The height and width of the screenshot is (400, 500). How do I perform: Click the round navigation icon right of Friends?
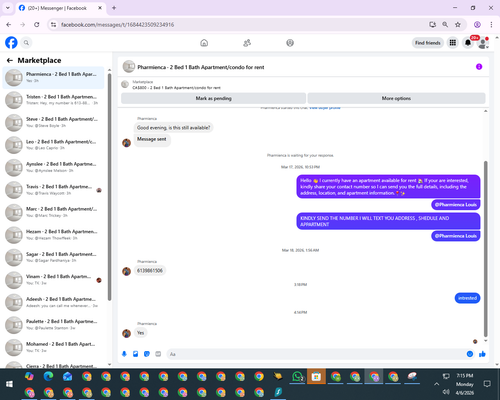[290, 43]
